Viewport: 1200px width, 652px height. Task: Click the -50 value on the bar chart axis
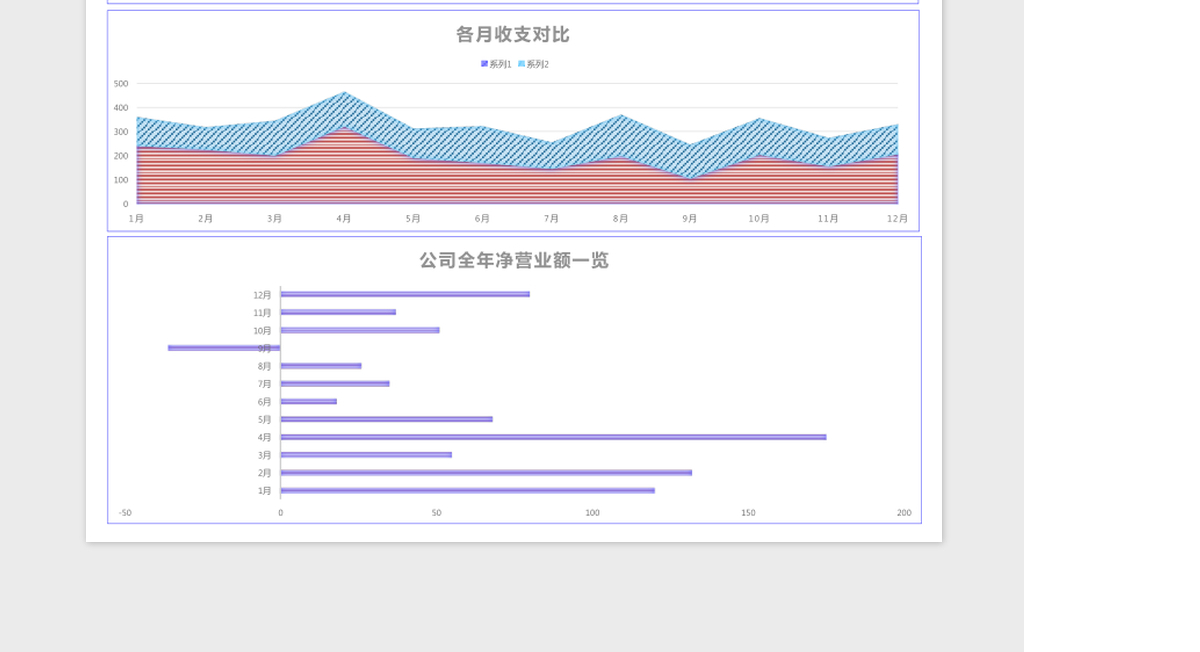[x=125, y=513]
